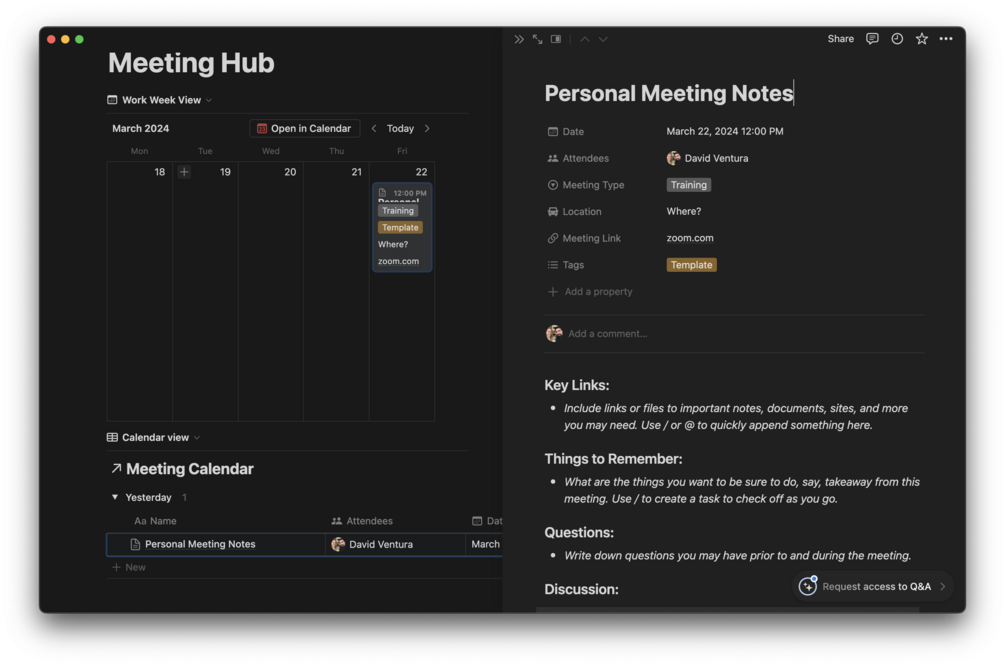Click the Template tag swatch

pos(691,264)
